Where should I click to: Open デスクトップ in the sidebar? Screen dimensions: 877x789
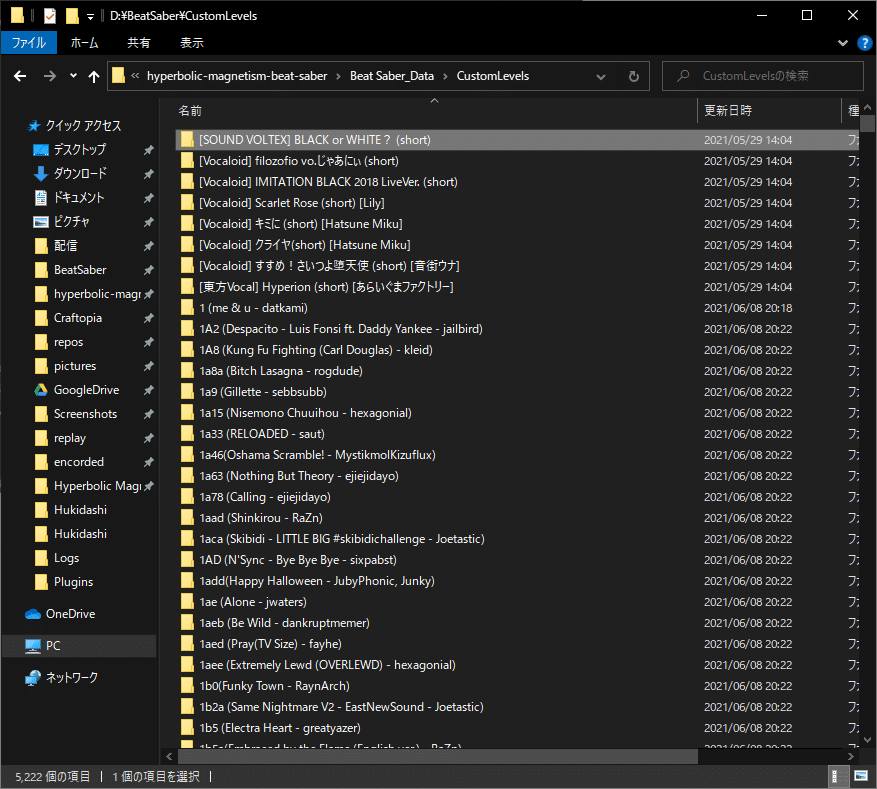(79, 150)
